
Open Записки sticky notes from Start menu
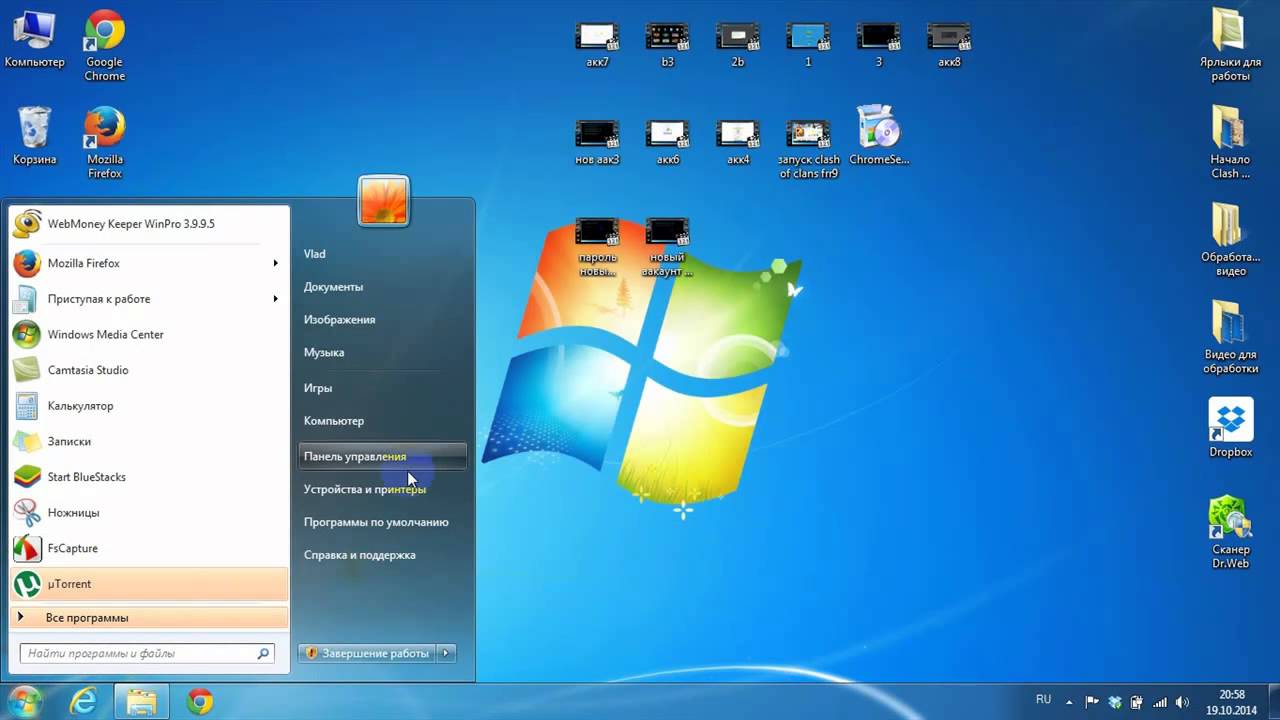(149, 441)
